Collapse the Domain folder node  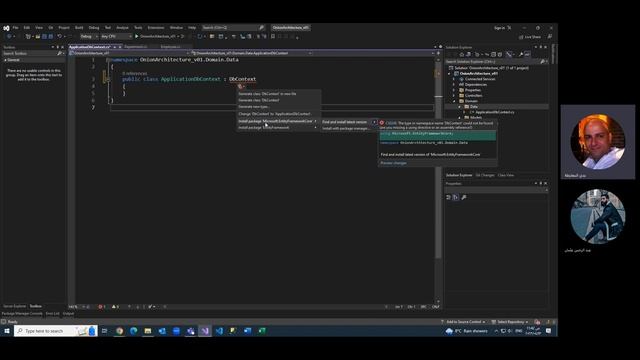(x=454, y=101)
